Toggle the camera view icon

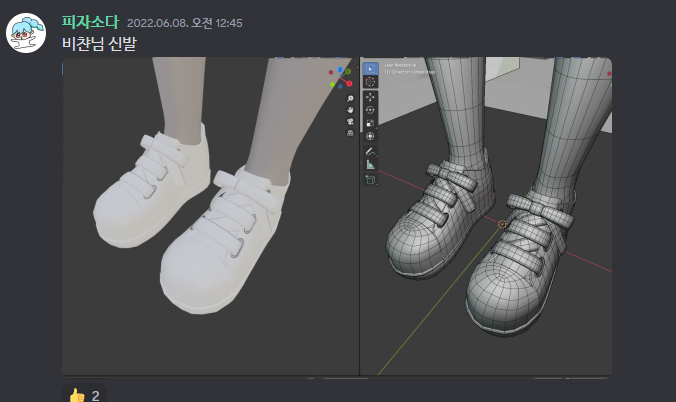[350, 122]
